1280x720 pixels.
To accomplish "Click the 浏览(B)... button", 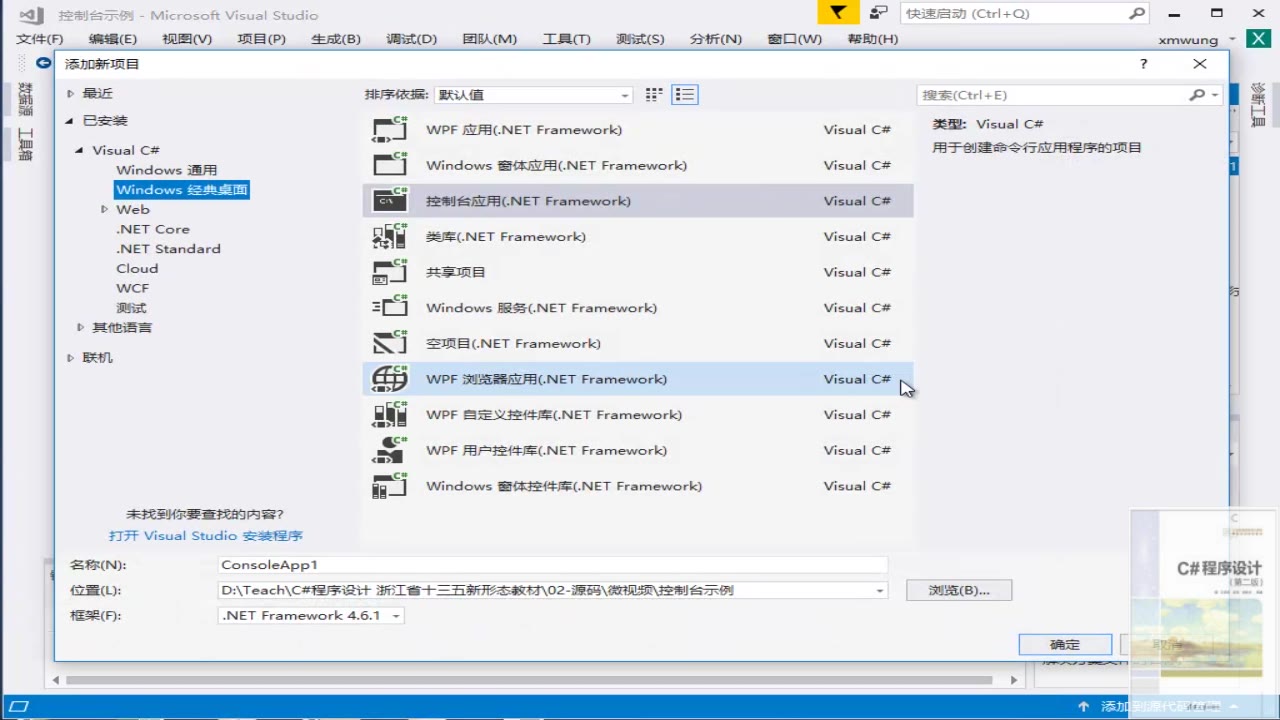I will (959, 591).
